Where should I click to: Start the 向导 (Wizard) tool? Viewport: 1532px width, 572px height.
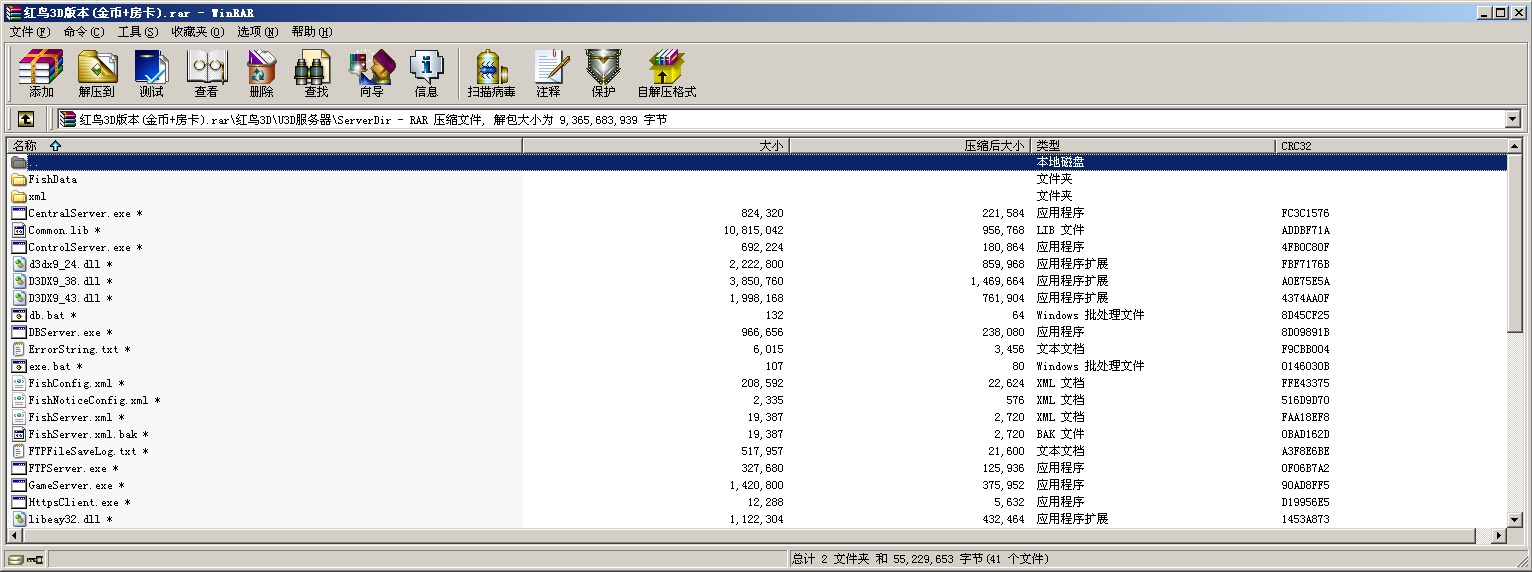[x=371, y=73]
